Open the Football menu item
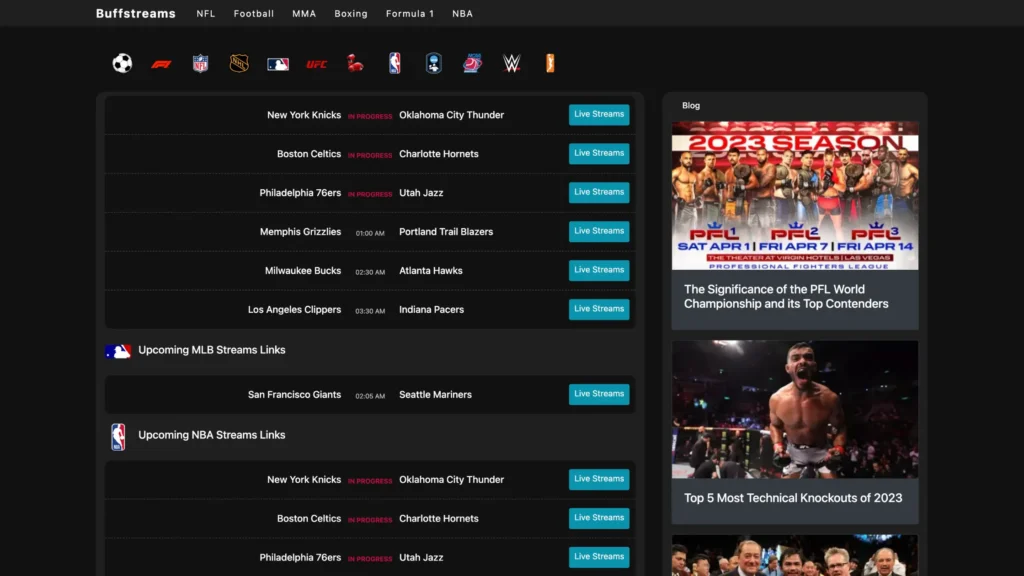1024x576 pixels. pos(254,14)
